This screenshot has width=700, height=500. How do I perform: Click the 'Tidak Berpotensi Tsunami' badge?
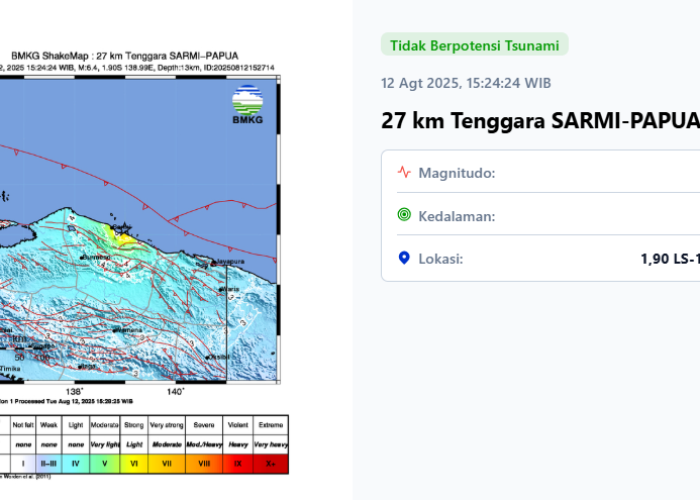click(475, 45)
